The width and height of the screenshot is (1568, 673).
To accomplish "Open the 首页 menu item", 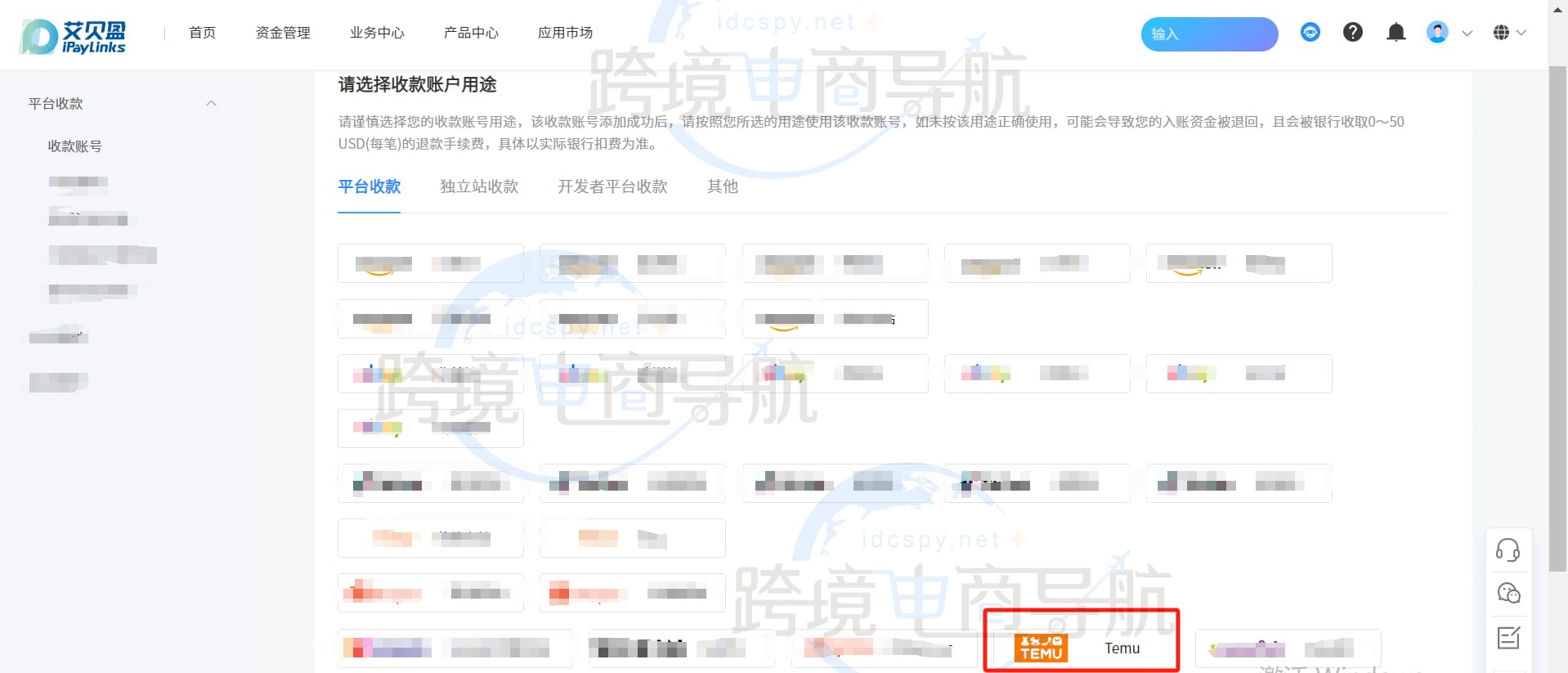I will click(202, 33).
